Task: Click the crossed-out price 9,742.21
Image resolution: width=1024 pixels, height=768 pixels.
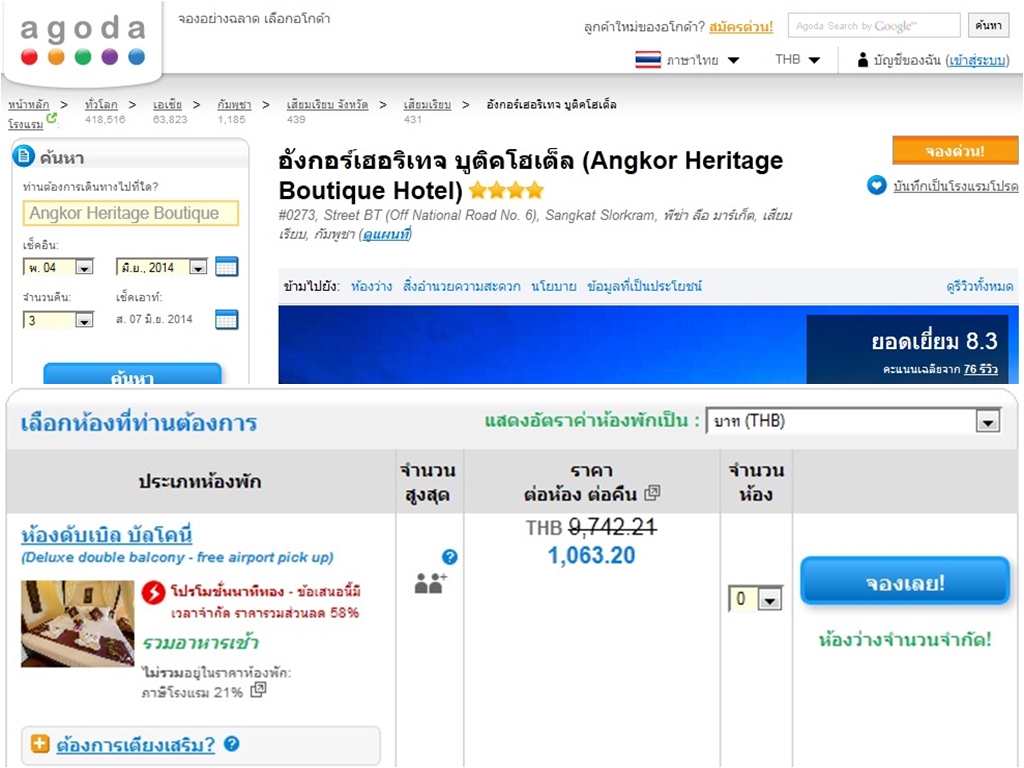Action: [612, 526]
